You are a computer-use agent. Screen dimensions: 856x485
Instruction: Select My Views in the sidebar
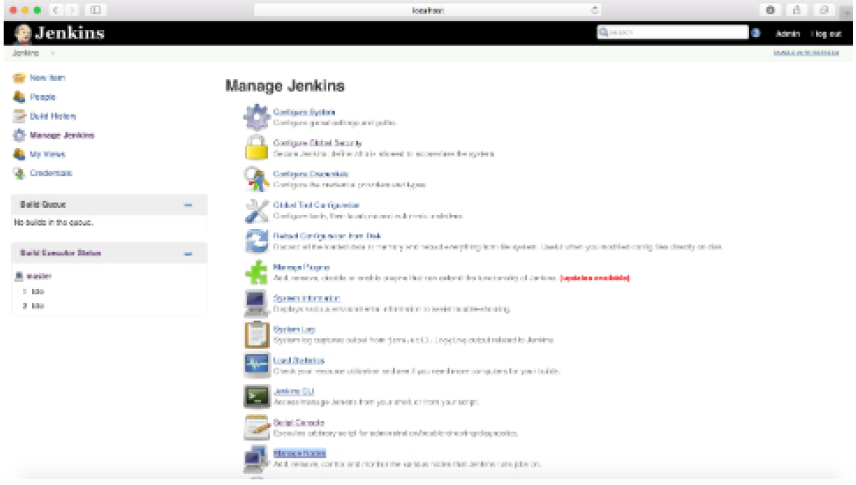coord(47,155)
